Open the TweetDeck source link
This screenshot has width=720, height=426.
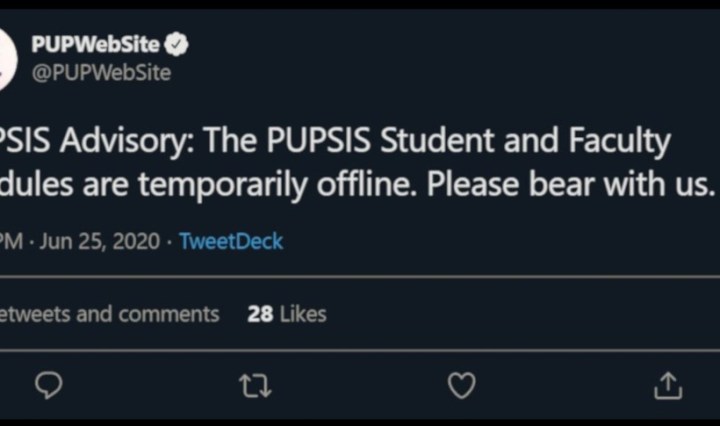click(231, 241)
